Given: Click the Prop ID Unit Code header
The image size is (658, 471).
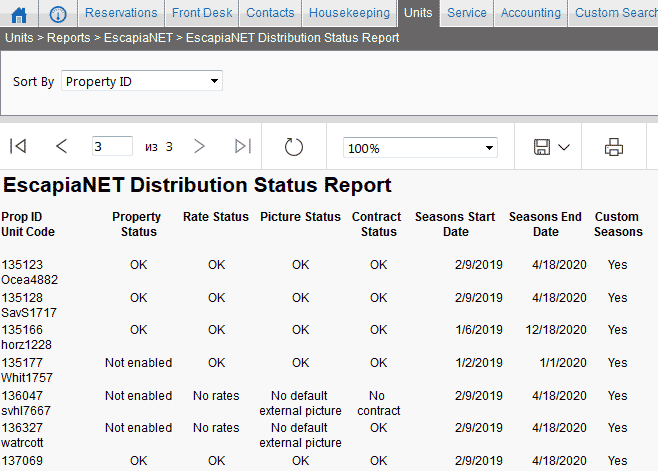Looking at the screenshot, I should [28, 224].
